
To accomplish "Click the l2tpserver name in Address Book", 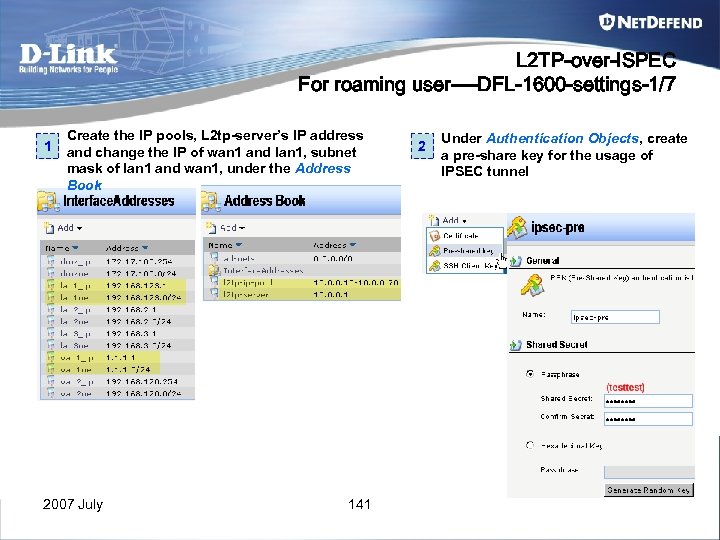I will click(245, 294).
